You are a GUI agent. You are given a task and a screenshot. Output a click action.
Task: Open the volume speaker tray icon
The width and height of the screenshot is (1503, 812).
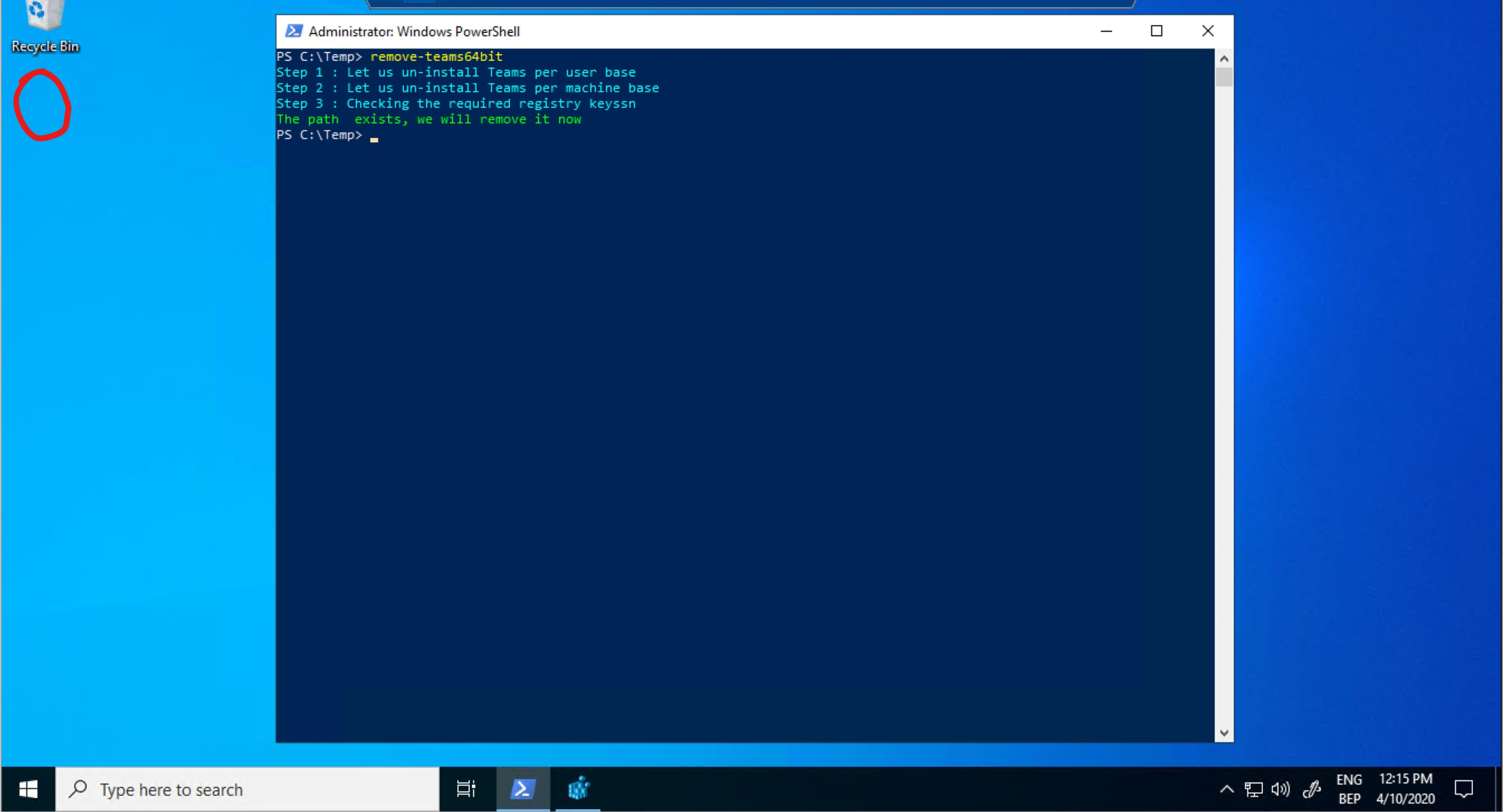point(1281,789)
